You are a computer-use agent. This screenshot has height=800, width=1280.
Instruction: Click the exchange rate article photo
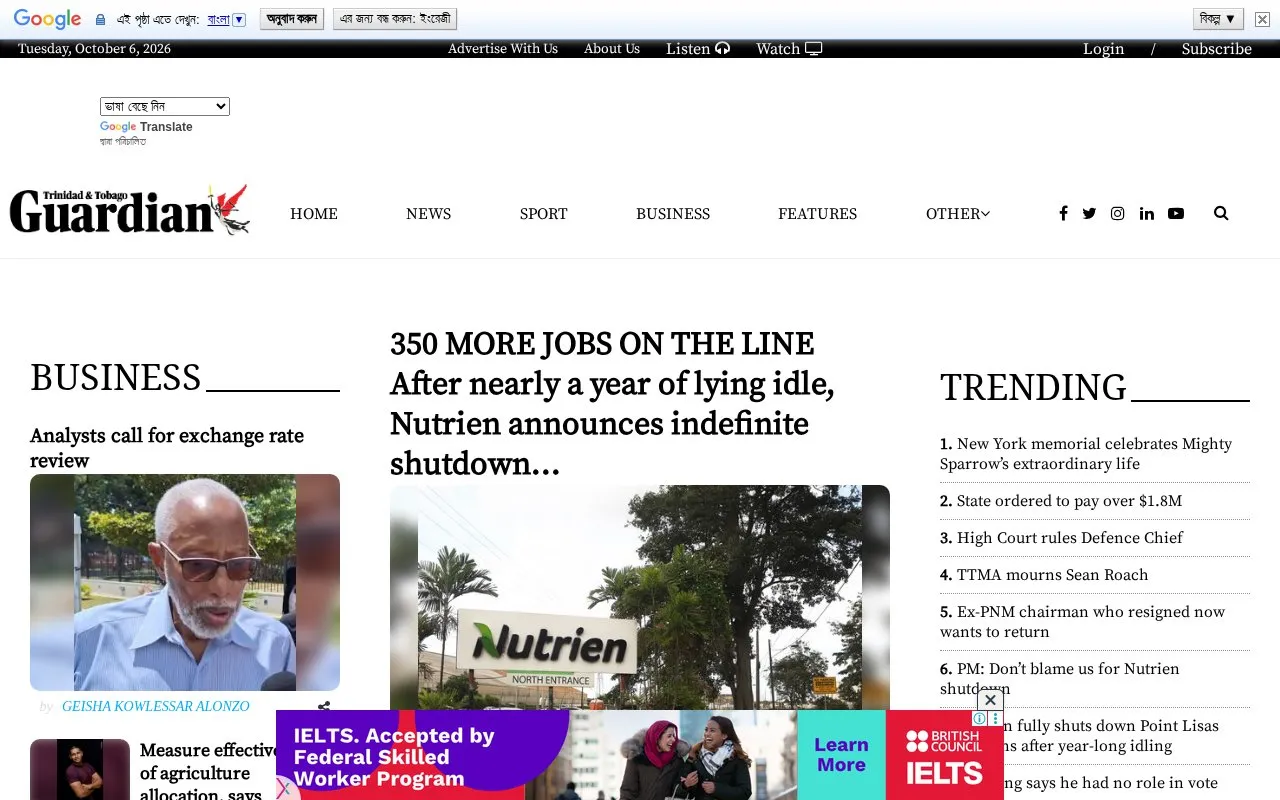(x=185, y=582)
